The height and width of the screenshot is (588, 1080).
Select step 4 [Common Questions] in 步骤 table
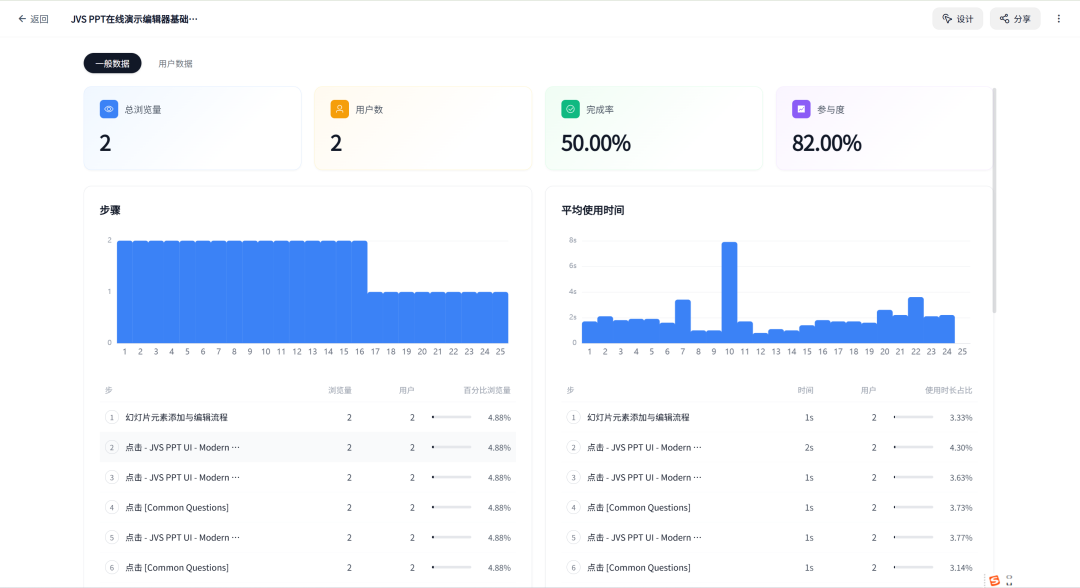[308, 507]
